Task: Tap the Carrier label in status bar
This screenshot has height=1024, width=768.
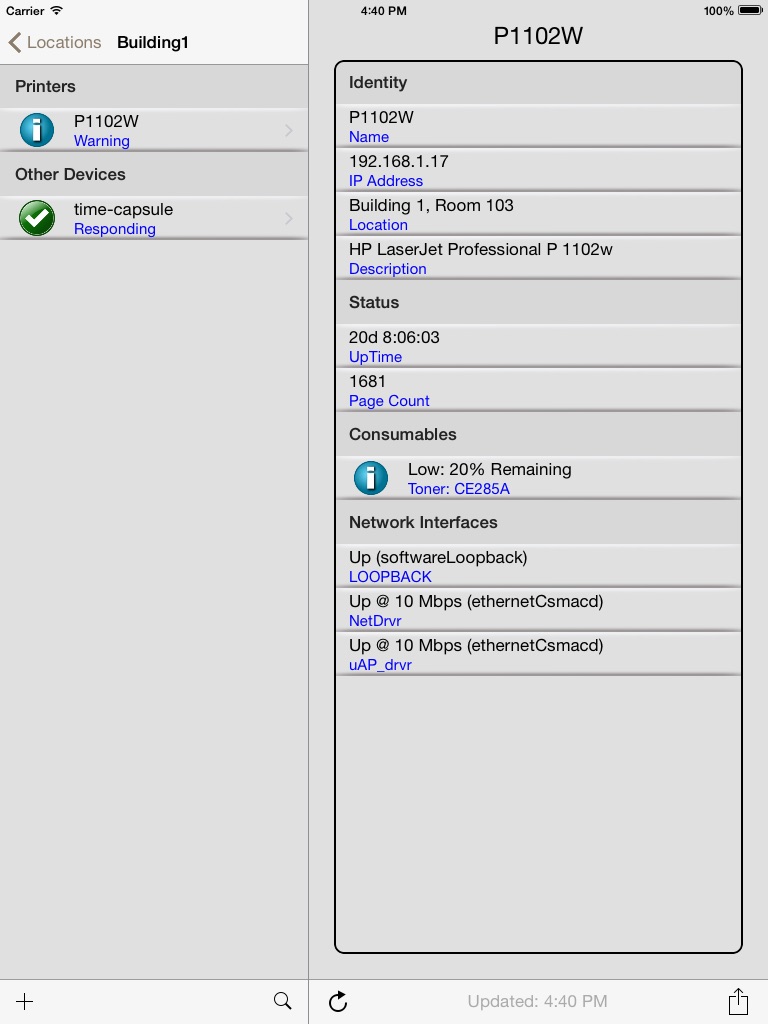Action: [25, 11]
